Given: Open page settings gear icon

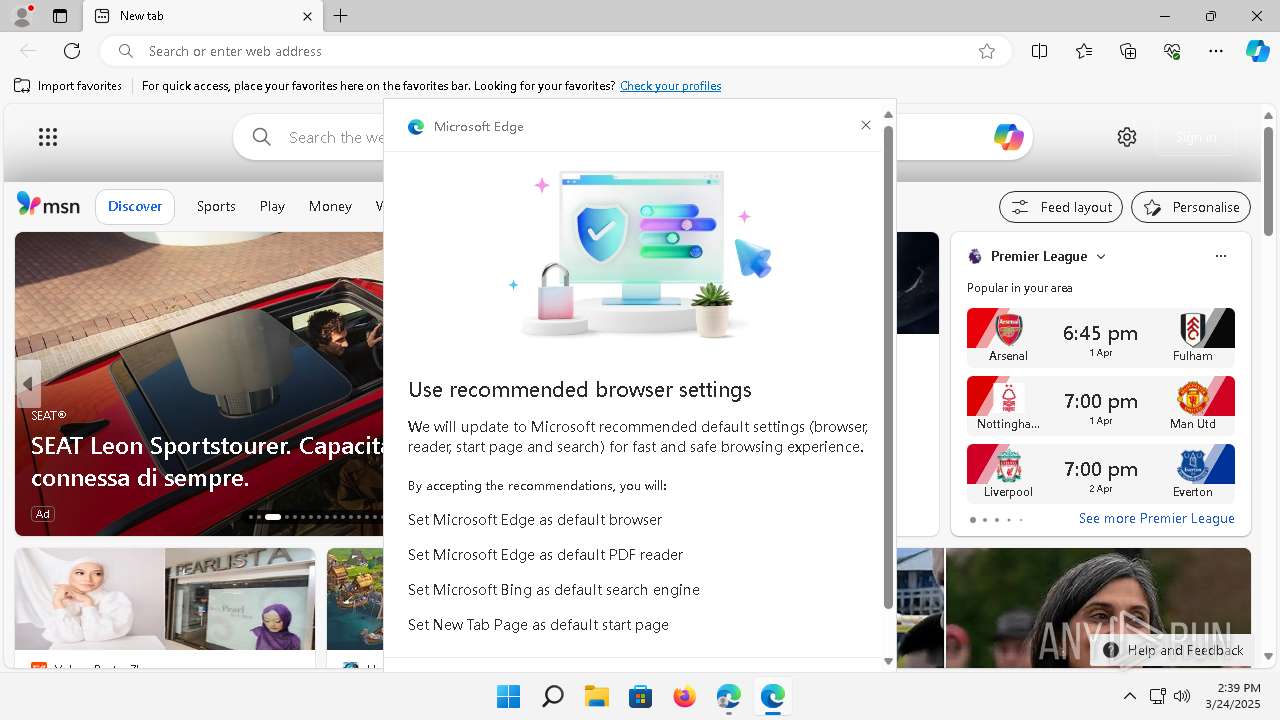Looking at the screenshot, I should coord(1127,137).
